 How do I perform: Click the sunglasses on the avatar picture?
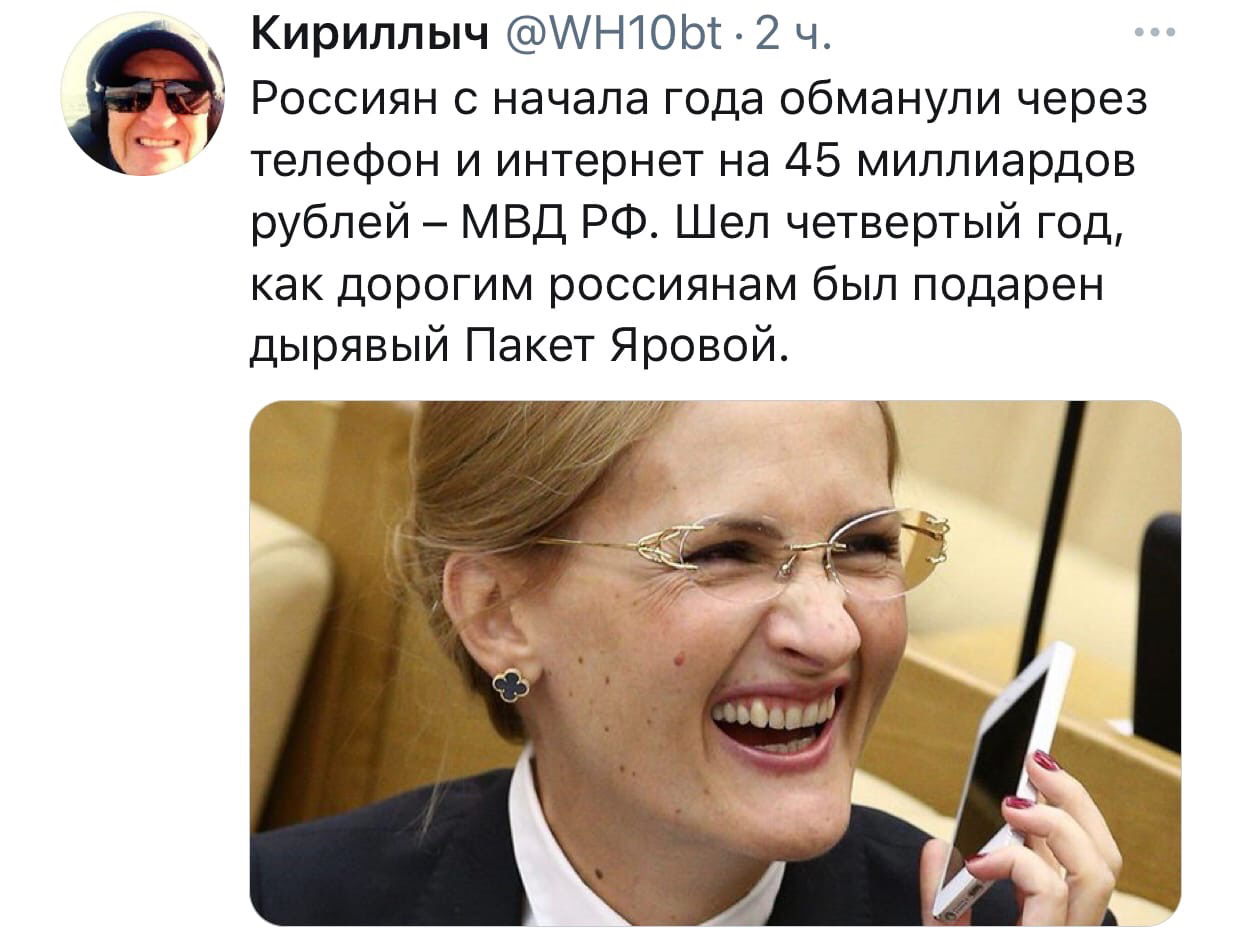157,96
